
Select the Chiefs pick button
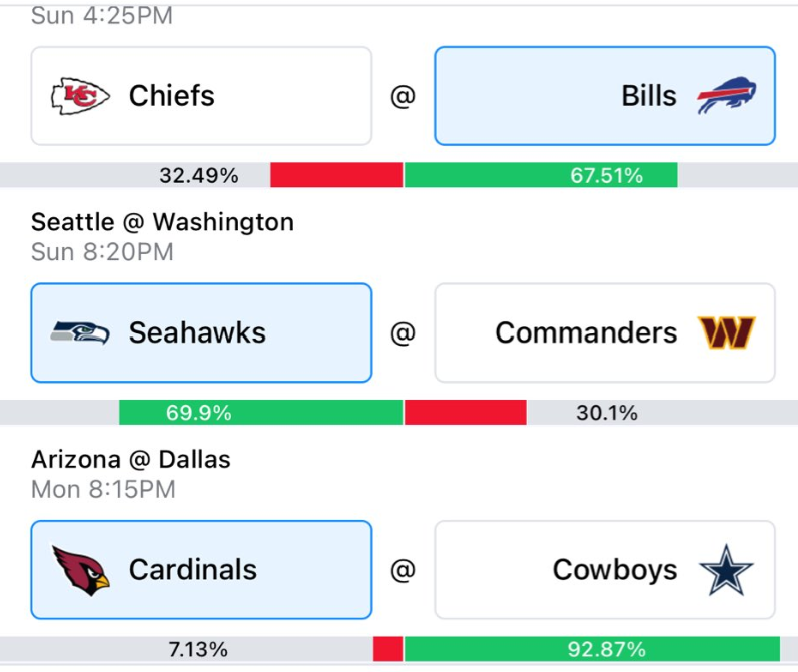201,96
